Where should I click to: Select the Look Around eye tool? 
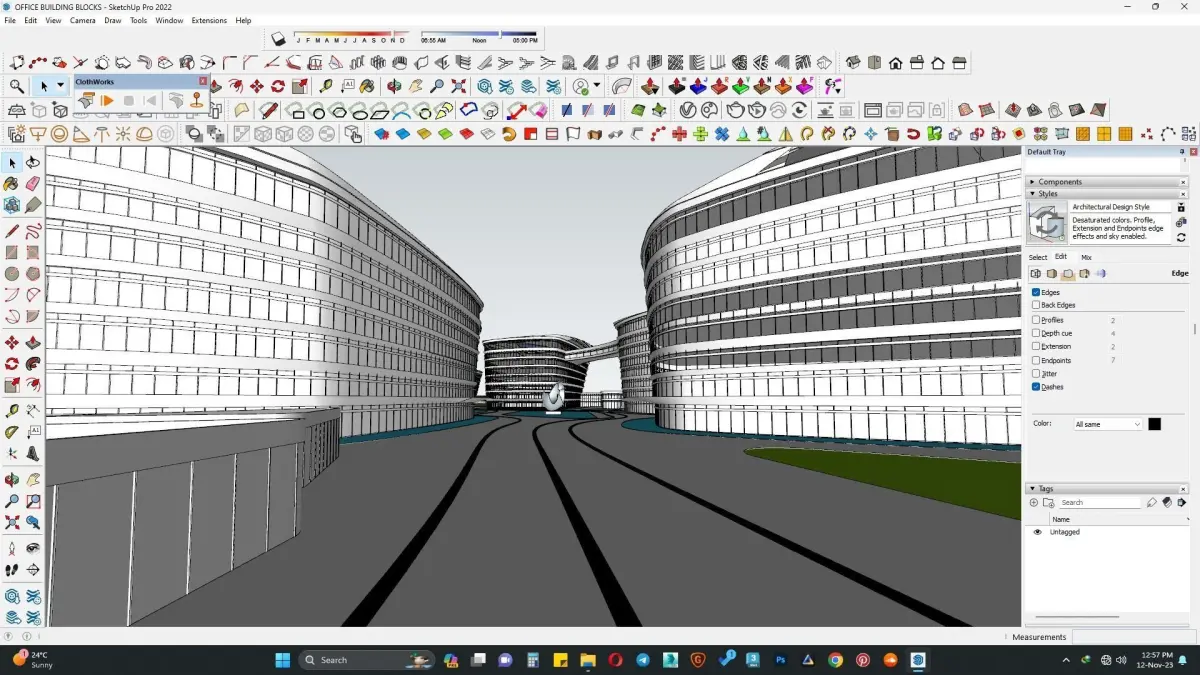coord(33,548)
